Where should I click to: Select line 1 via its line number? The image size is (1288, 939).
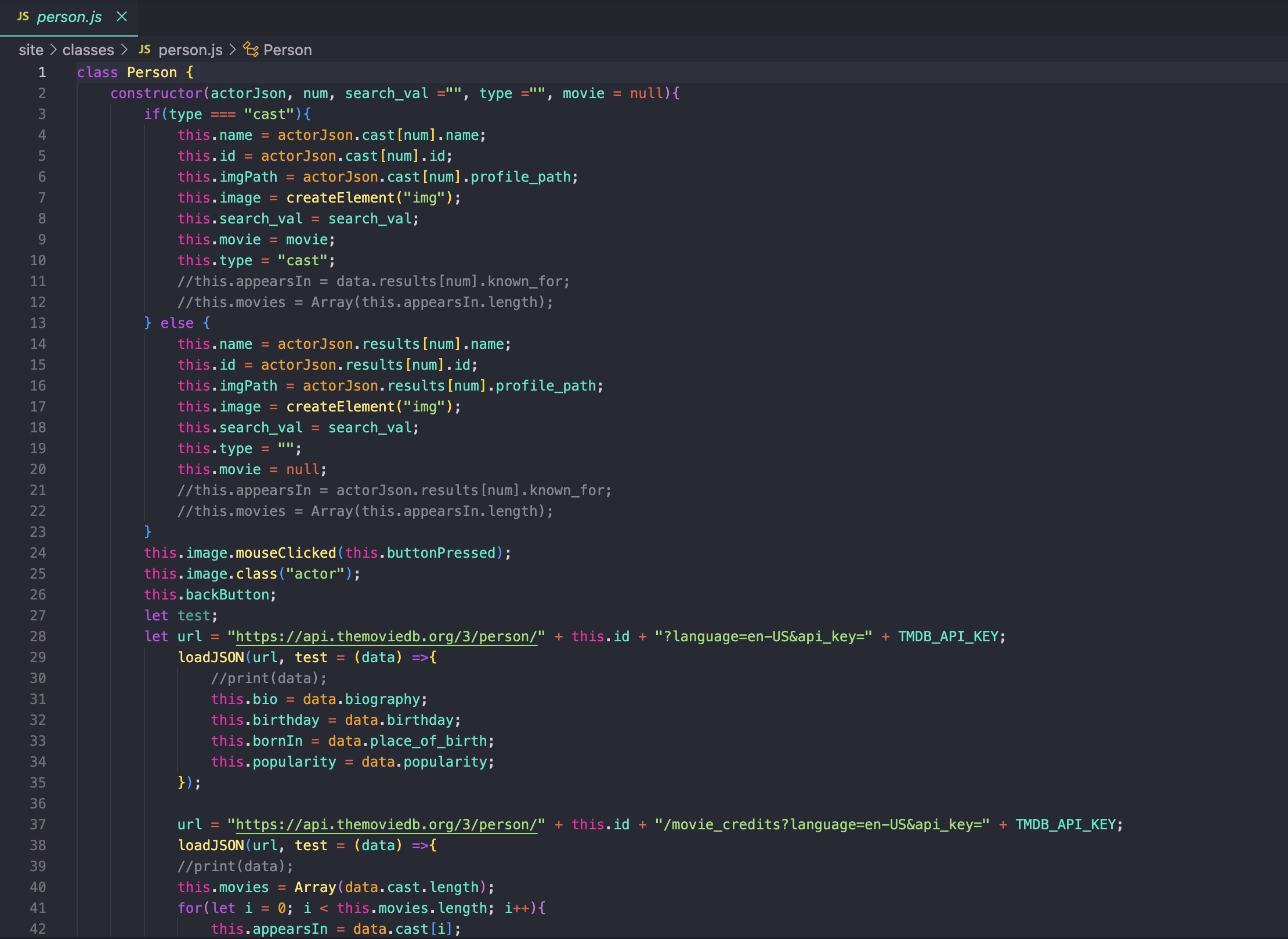pos(42,72)
